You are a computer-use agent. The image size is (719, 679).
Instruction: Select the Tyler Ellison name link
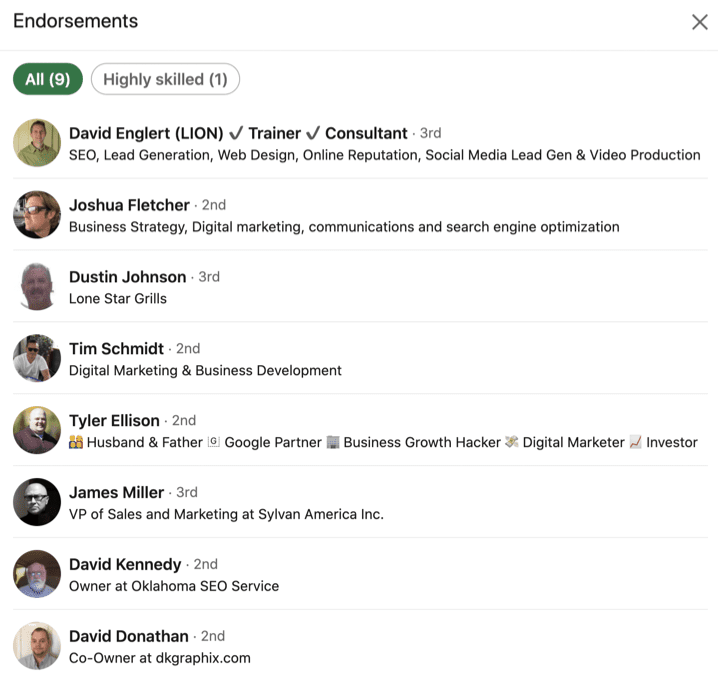114,420
